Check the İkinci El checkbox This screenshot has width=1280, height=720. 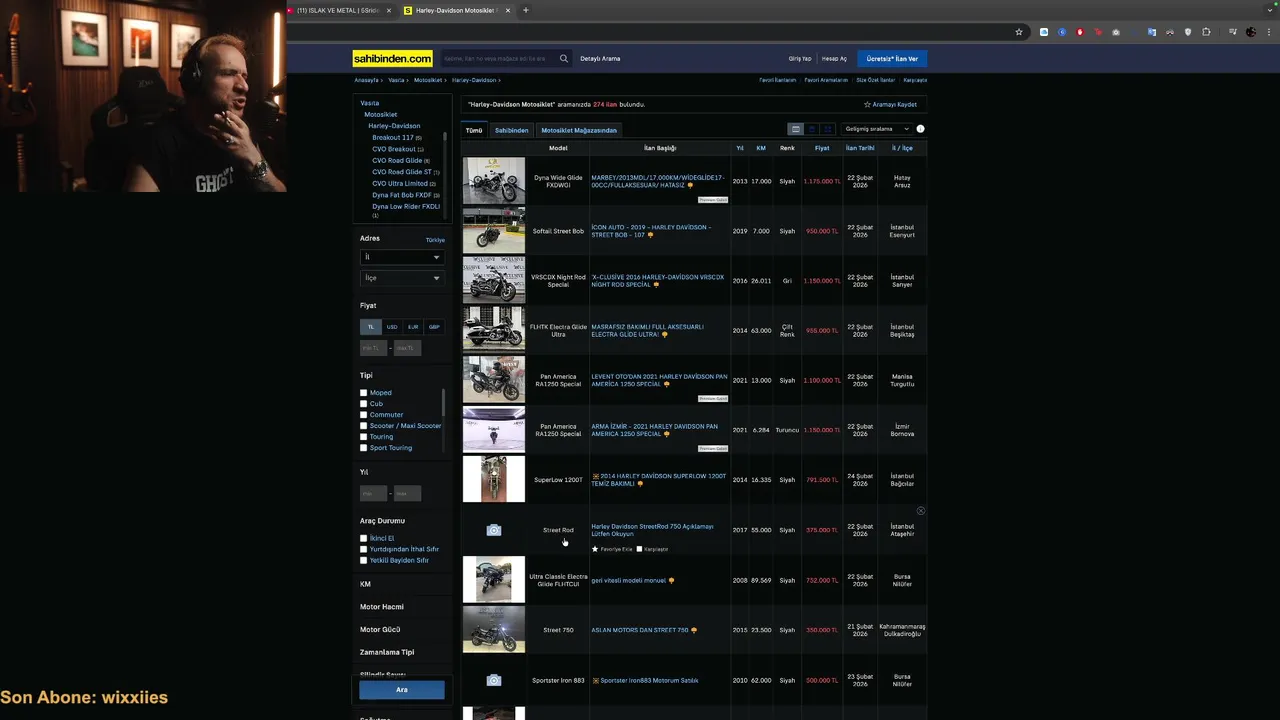[x=364, y=538]
